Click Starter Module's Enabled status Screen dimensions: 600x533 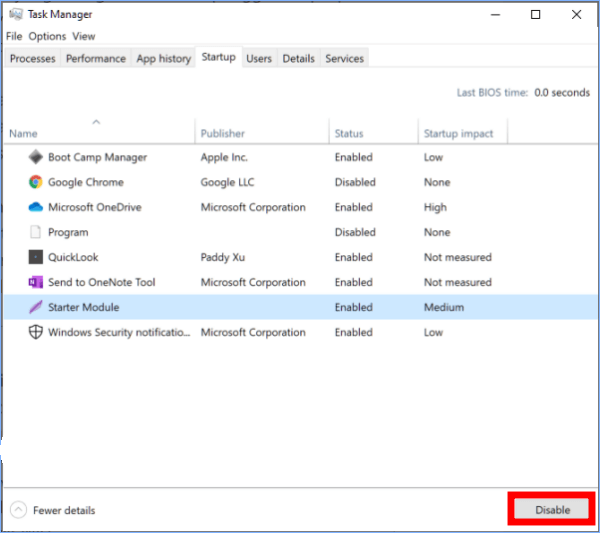pos(354,307)
